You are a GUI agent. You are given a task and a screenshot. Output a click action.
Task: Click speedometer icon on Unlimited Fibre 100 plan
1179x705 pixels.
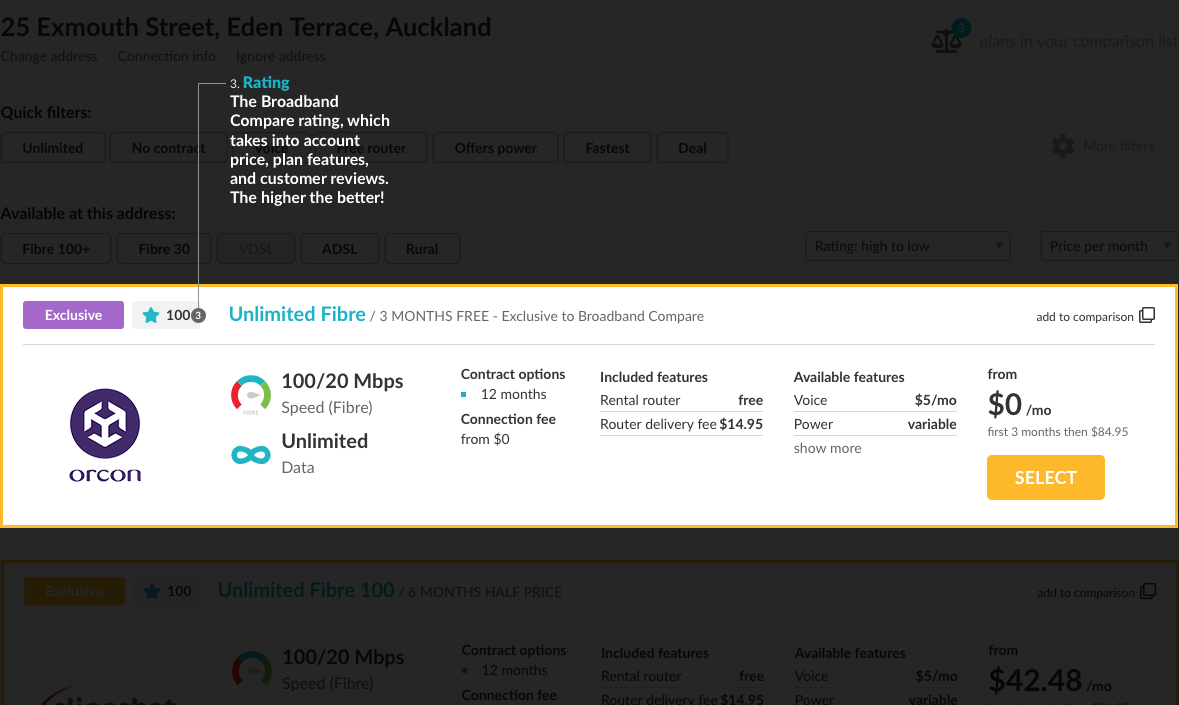[251, 669]
